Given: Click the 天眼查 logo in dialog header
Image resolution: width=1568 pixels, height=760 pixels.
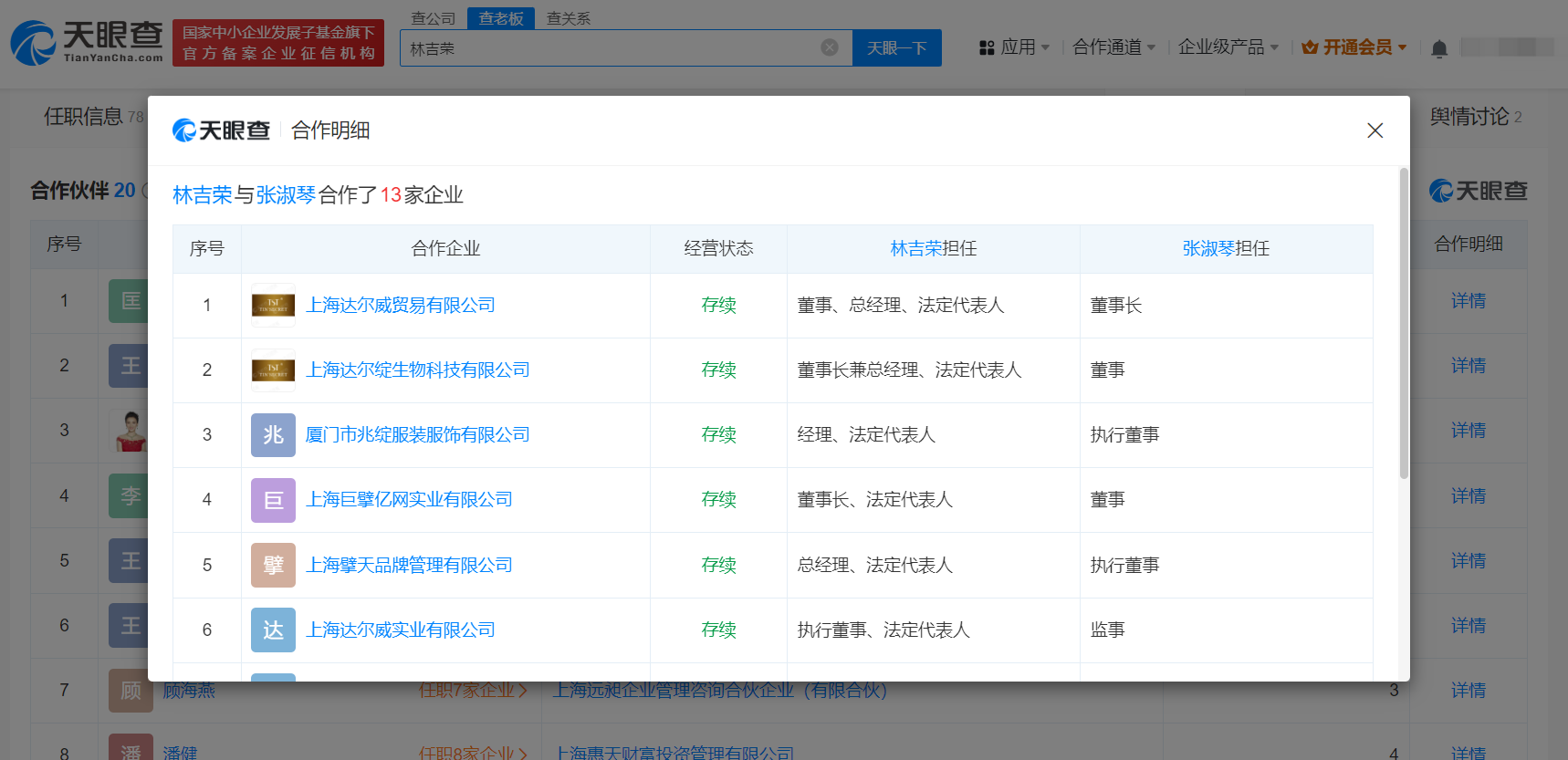Looking at the screenshot, I should coord(221,130).
